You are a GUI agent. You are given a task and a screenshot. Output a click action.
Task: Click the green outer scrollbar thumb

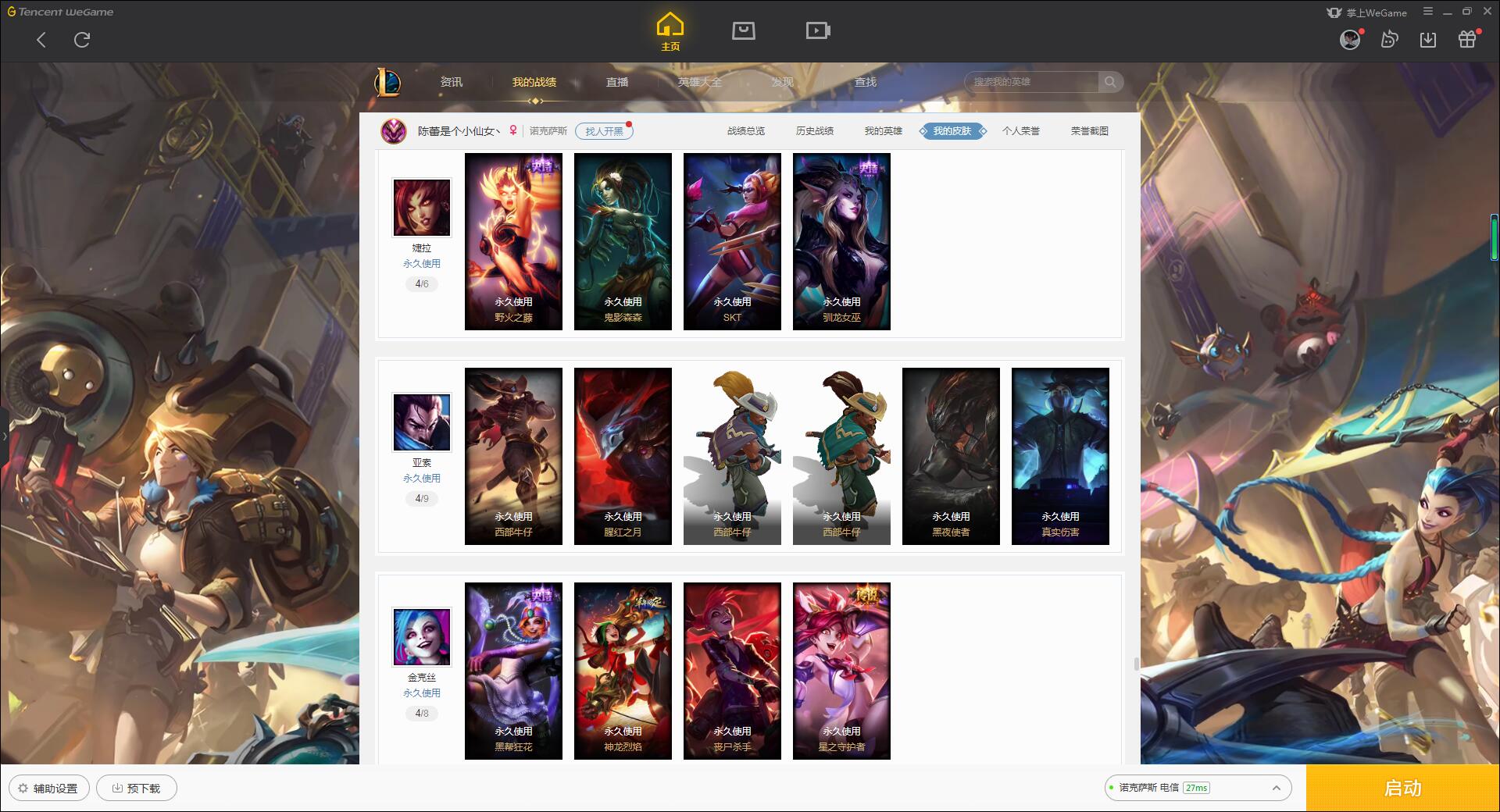tap(1495, 237)
